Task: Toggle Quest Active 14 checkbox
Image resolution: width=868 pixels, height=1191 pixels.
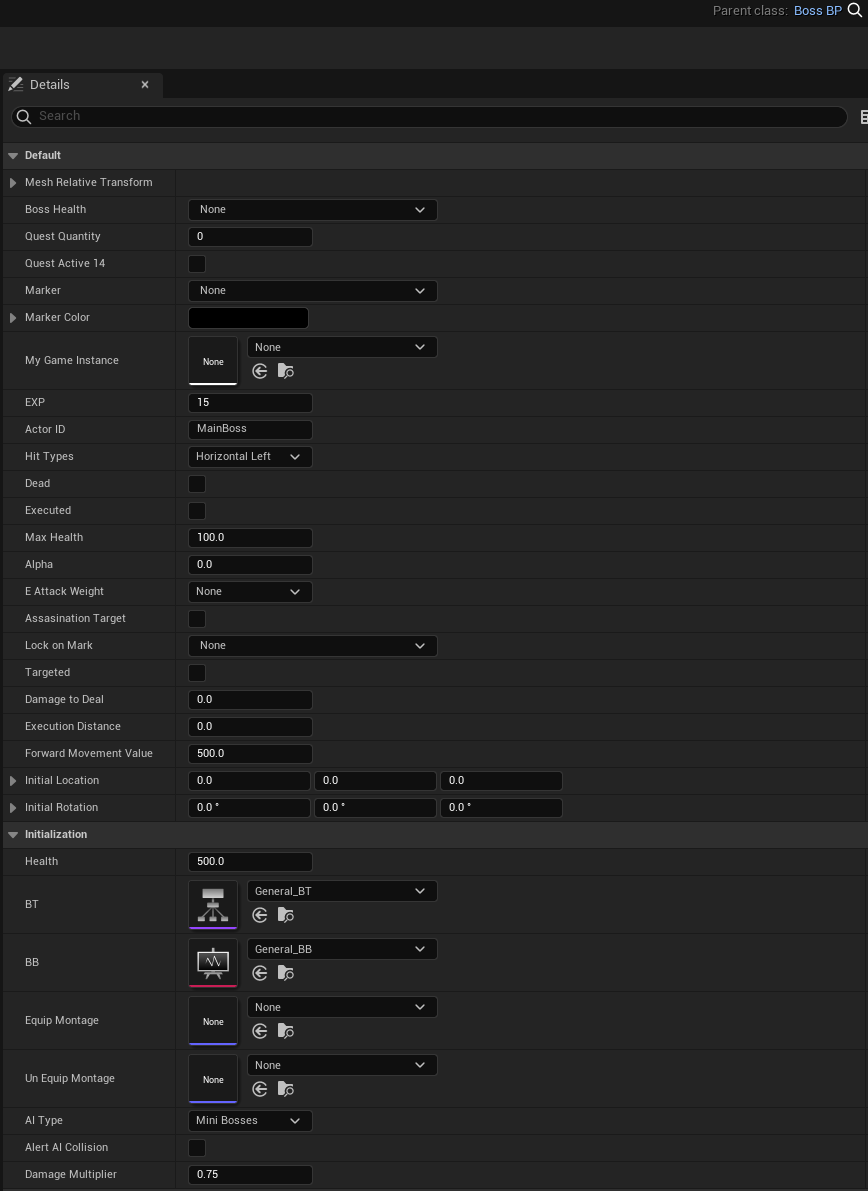Action: pyautogui.click(x=197, y=264)
